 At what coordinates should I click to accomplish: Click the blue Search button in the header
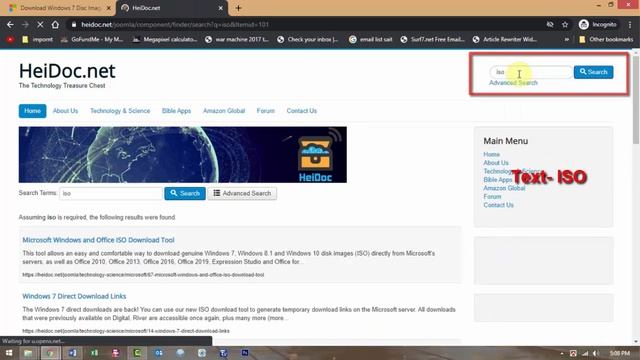click(593, 72)
